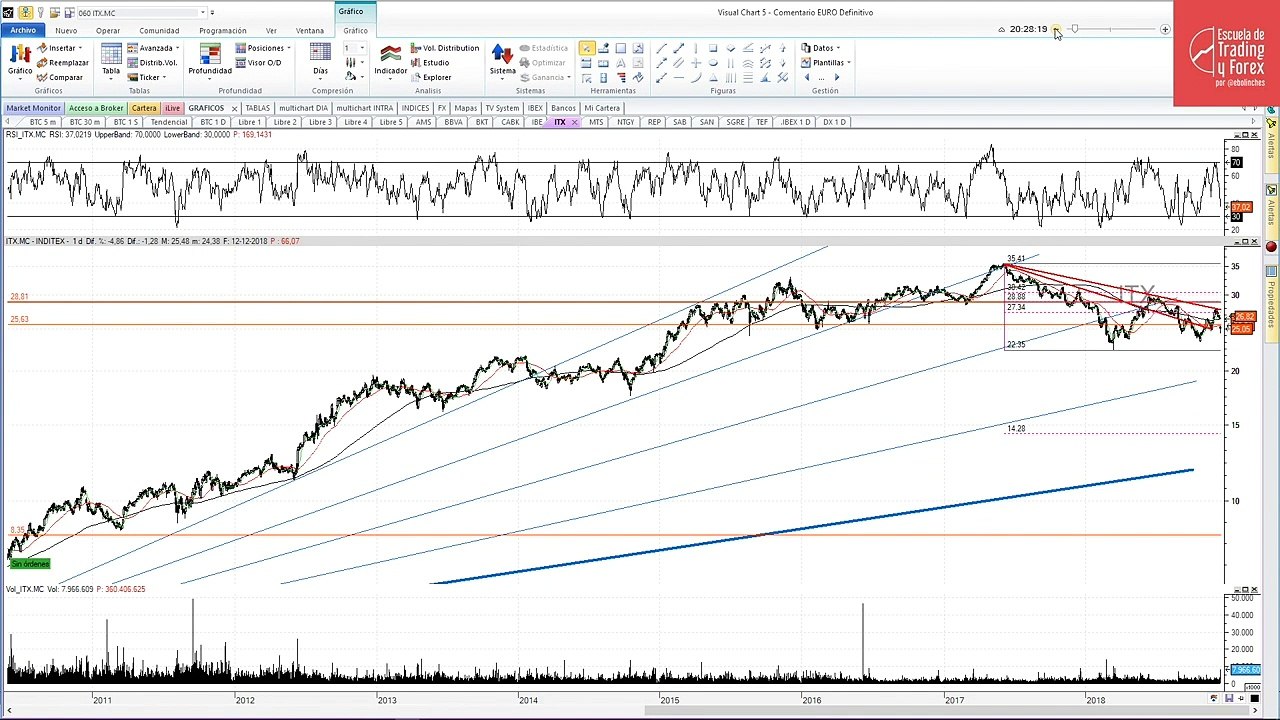Screen dimensions: 1280x720
Task: Open the Explorer analysis tool
Action: pyautogui.click(x=430, y=77)
